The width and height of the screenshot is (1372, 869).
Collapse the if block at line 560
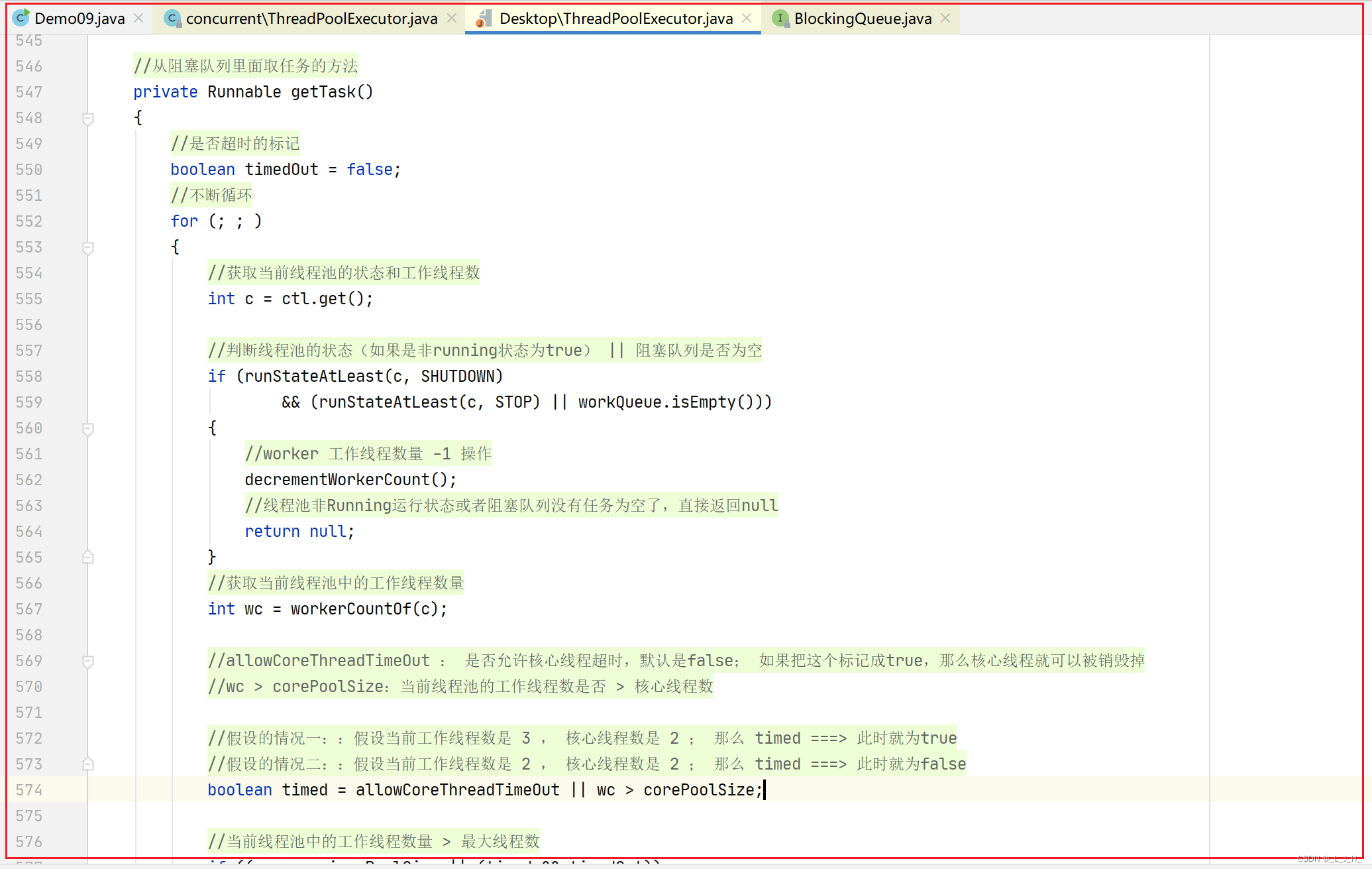click(87, 429)
